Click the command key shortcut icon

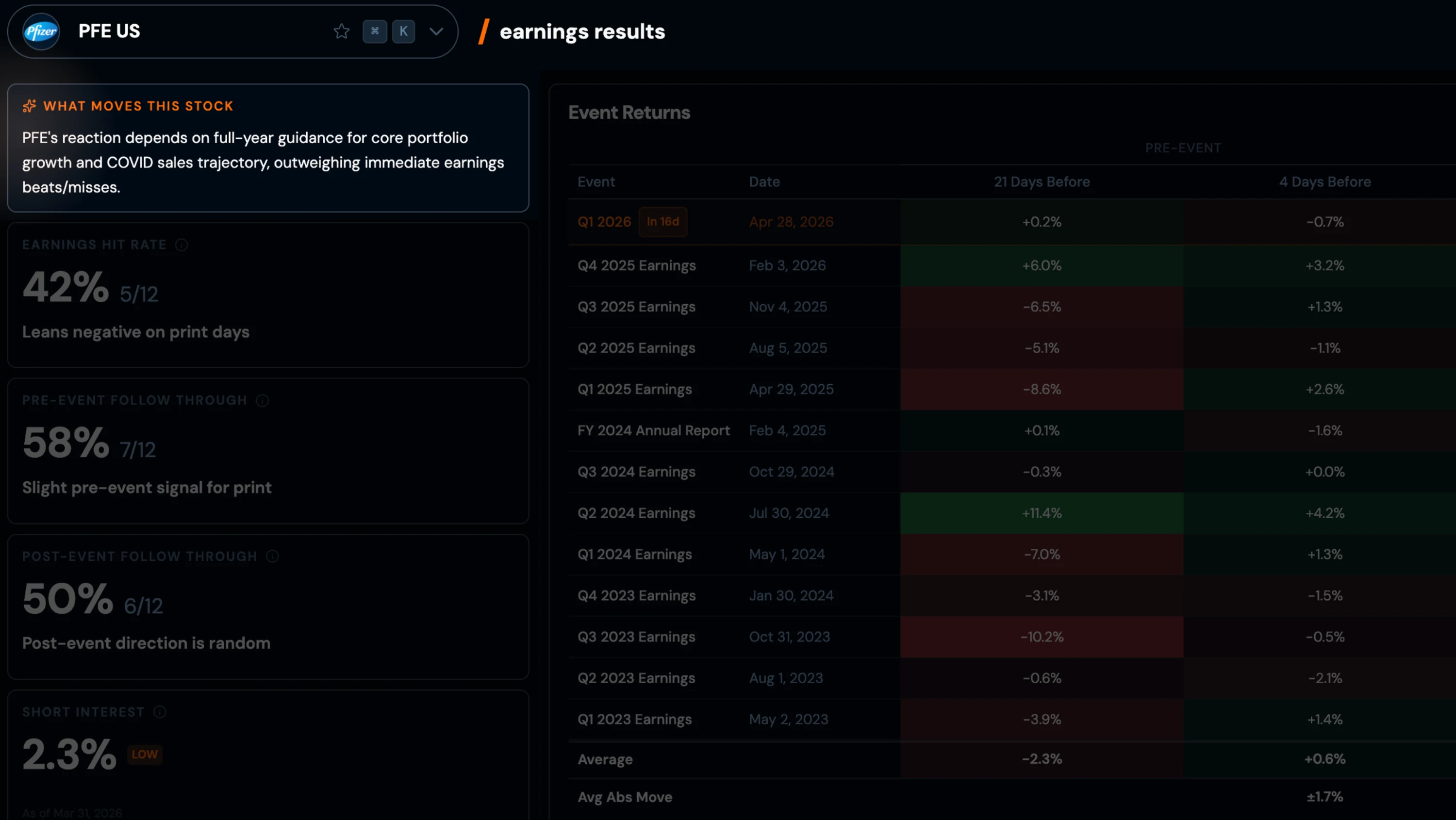(x=375, y=32)
